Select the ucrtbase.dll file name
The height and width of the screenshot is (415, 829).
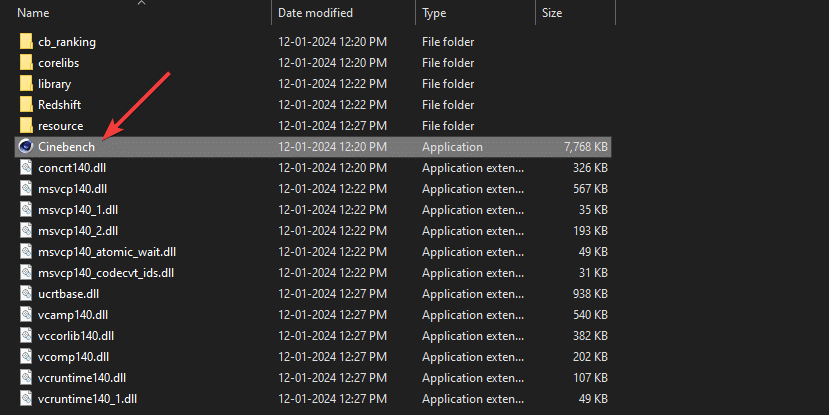click(69, 293)
